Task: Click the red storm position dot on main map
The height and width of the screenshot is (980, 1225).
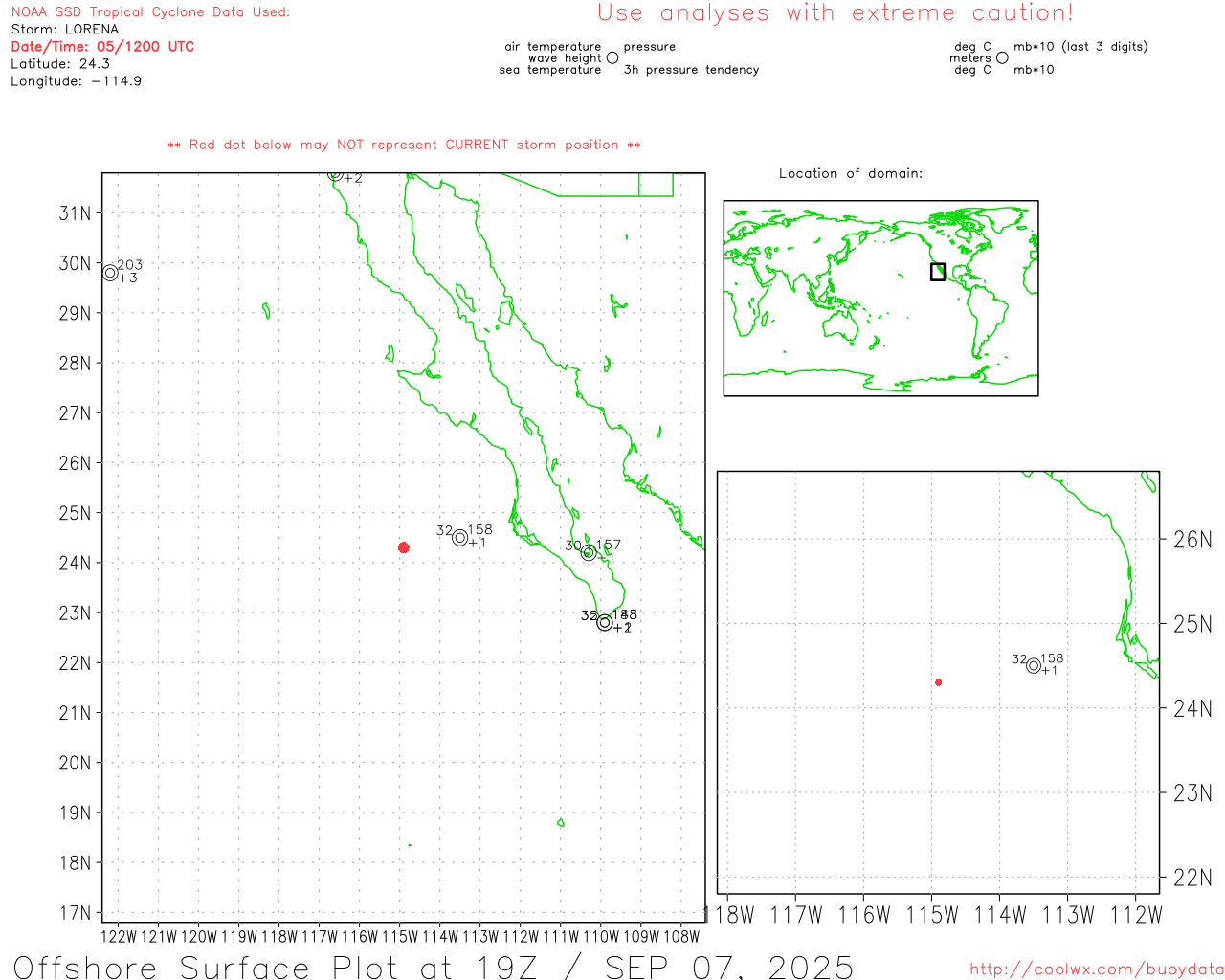Action: click(x=404, y=547)
